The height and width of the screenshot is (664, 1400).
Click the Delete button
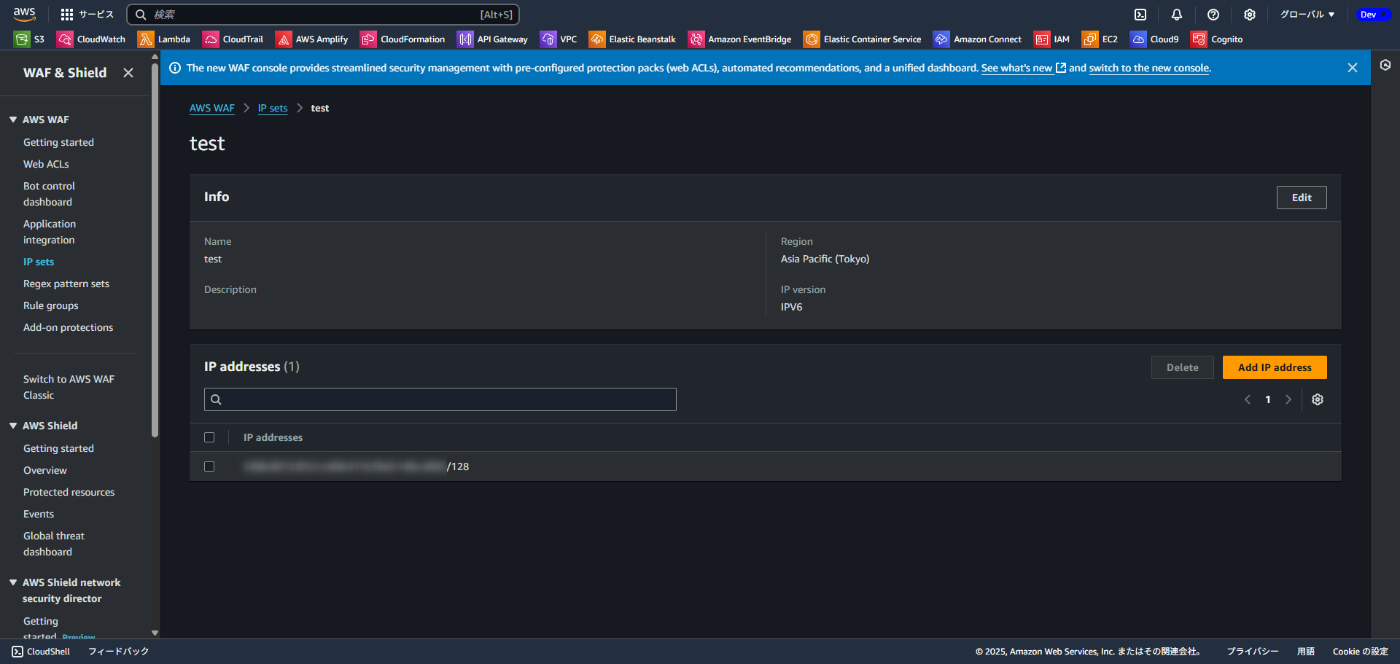tap(1182, 367)
